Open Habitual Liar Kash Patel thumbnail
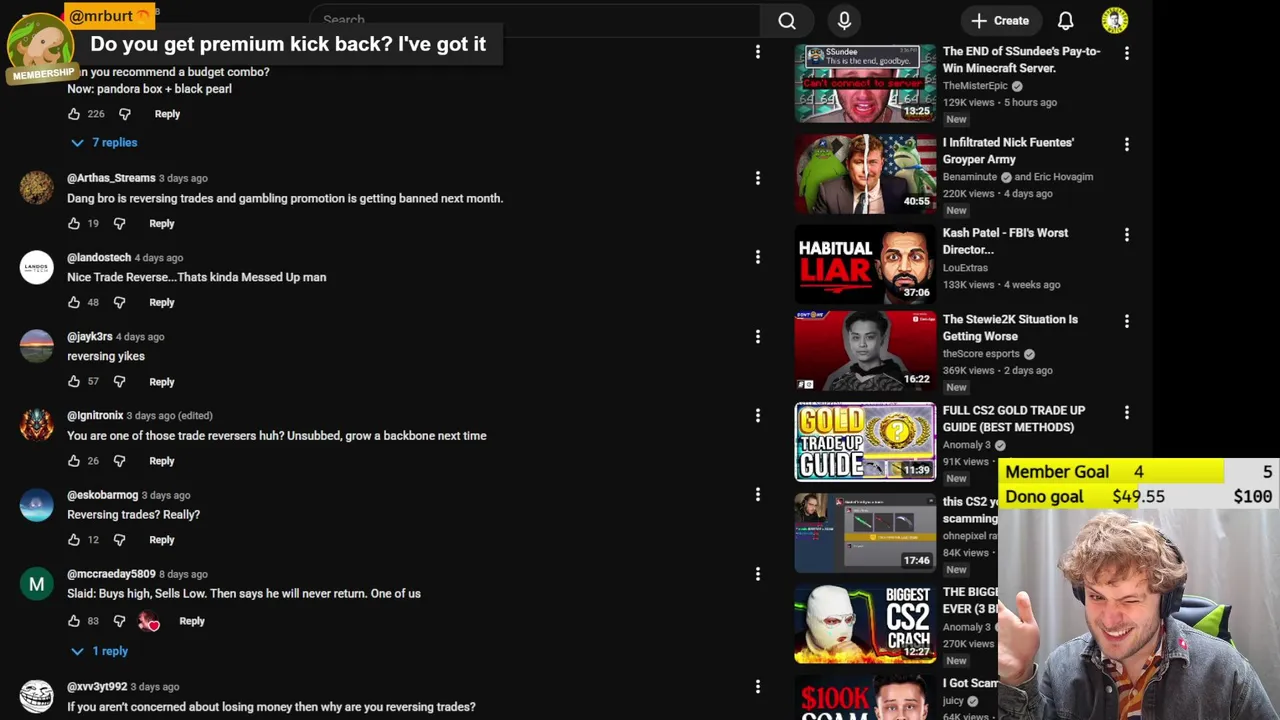Screen dimensions: 1280x720 [x=865, y=264]
